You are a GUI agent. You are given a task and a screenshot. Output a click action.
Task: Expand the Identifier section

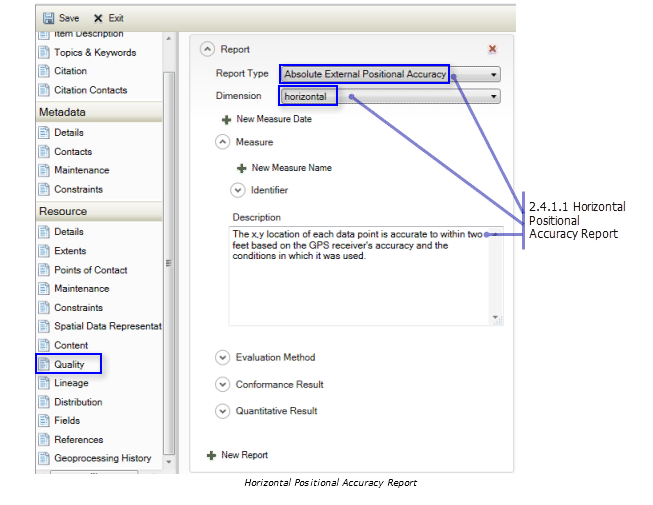238,190
